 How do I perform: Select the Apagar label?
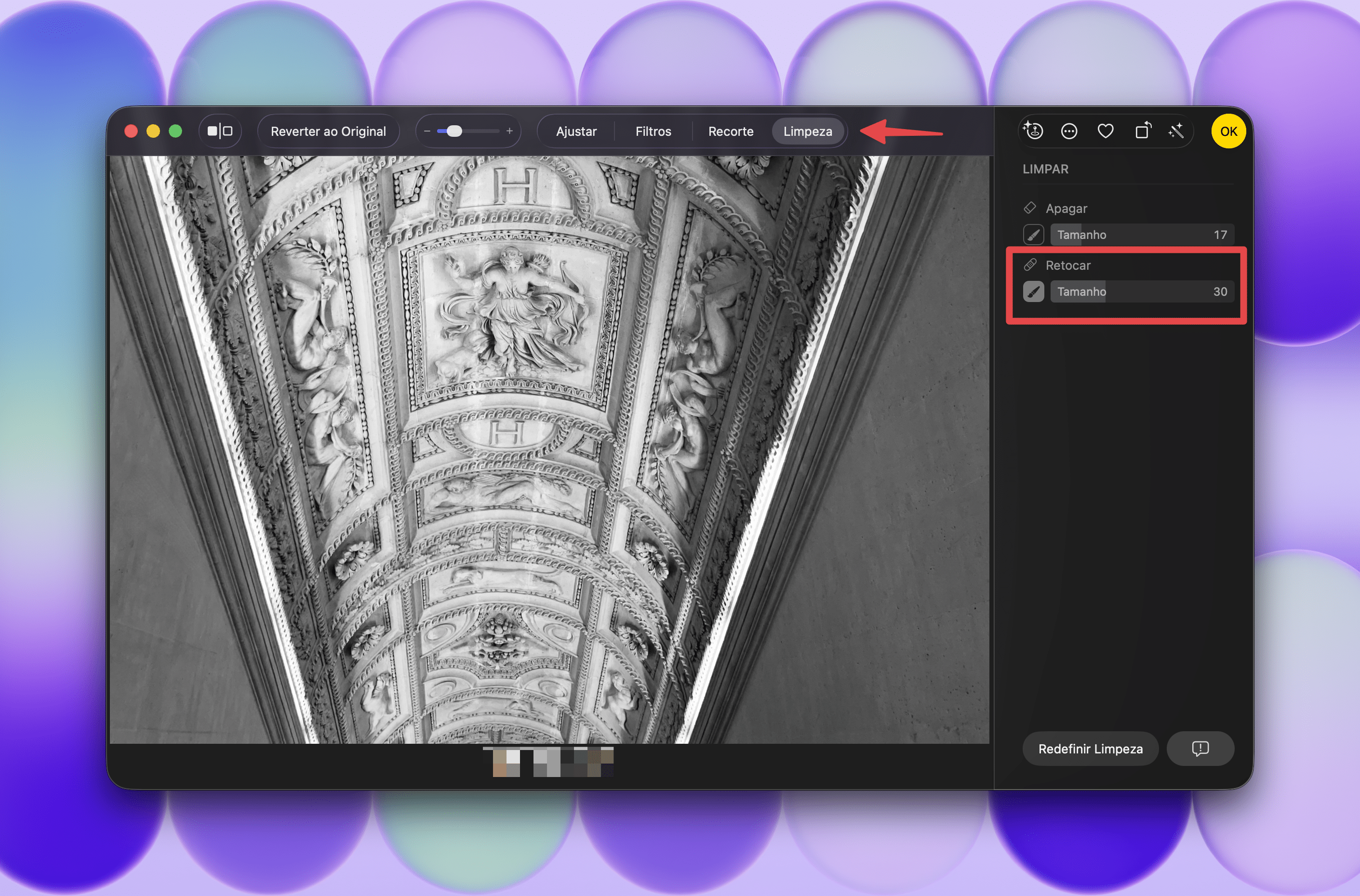1066,209
